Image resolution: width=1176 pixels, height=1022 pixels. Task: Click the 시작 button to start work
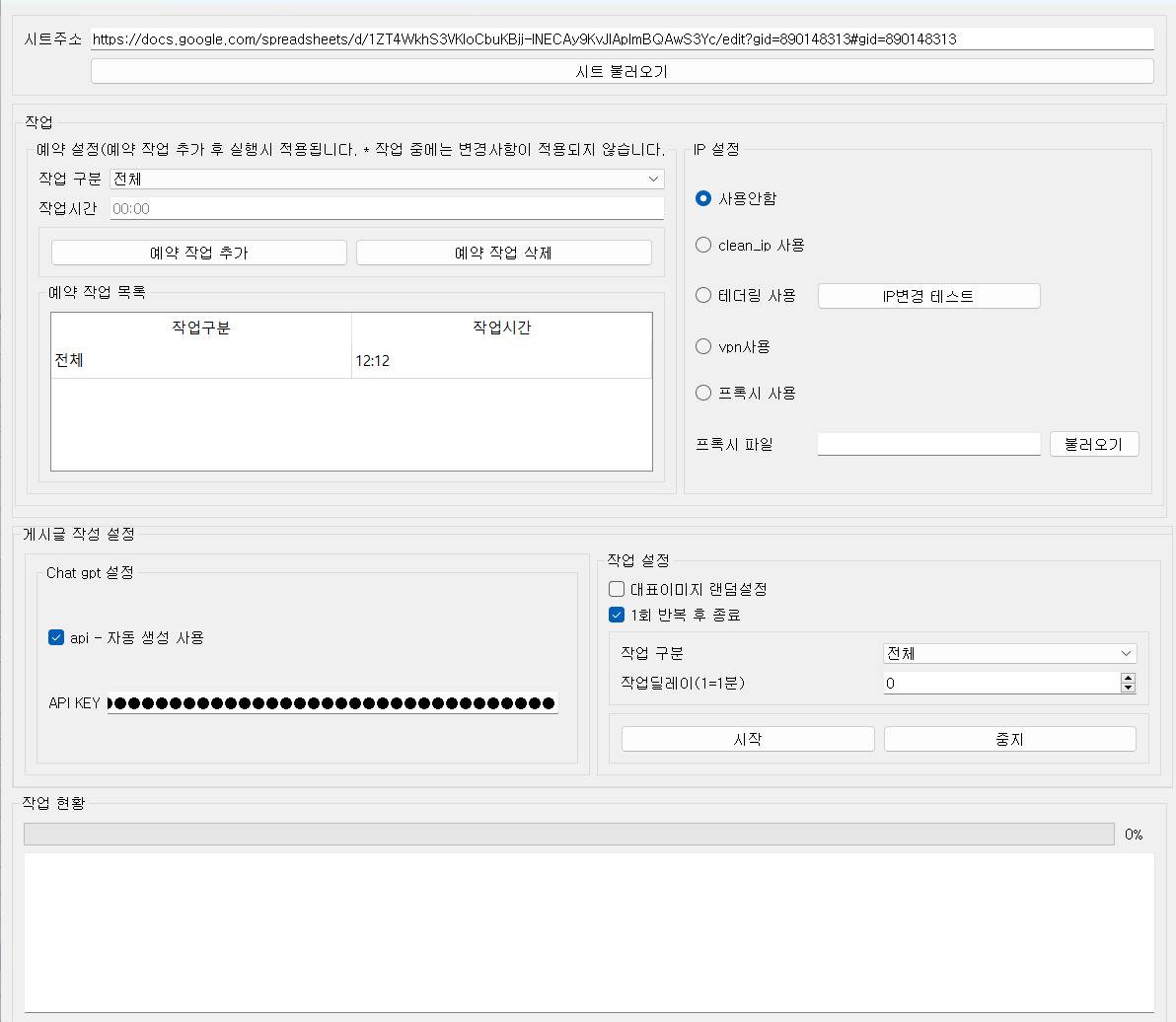pos(748,739)
